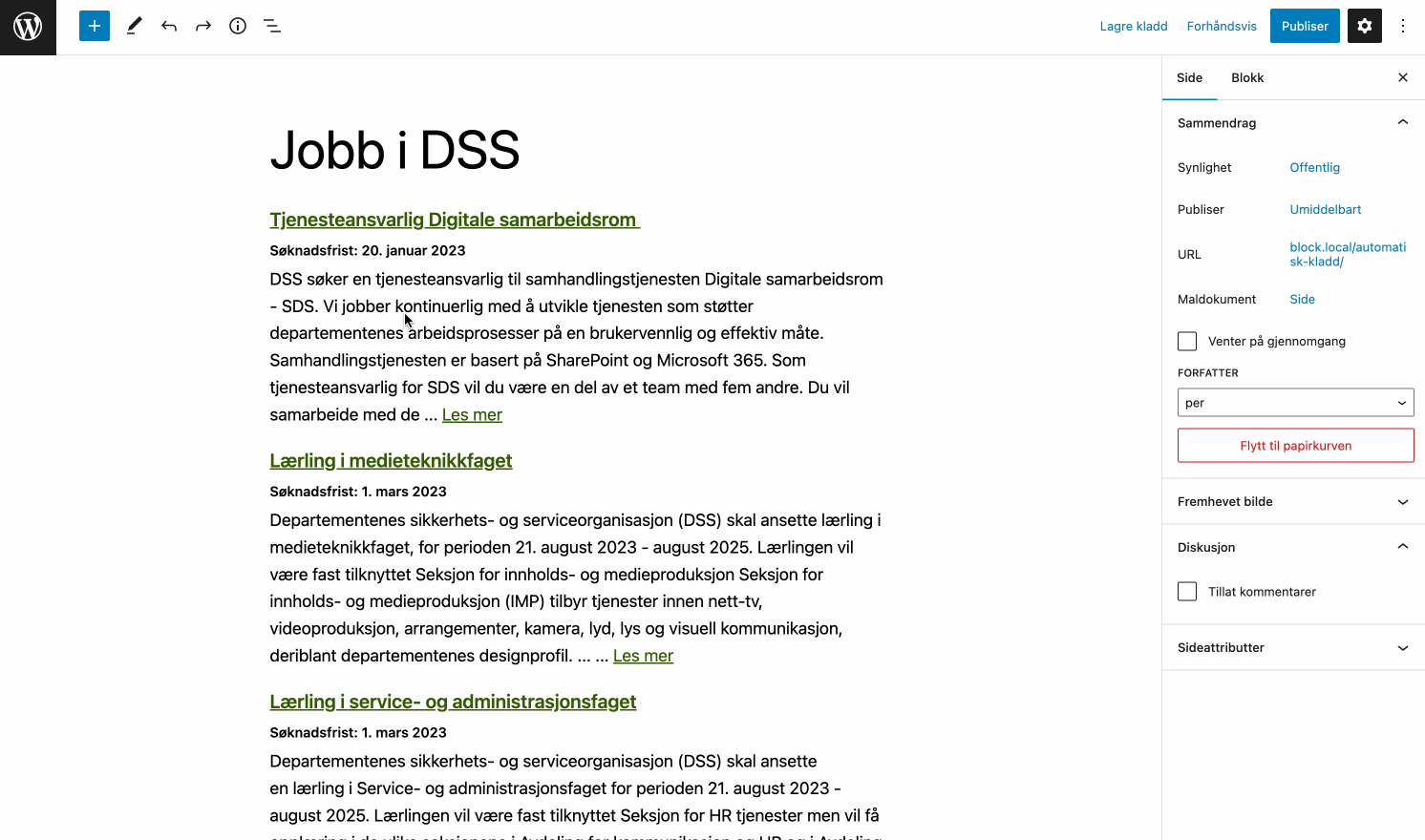Change template via Side link
The width and height of the screenshot is (1425, 840).
coord(1303,299)
